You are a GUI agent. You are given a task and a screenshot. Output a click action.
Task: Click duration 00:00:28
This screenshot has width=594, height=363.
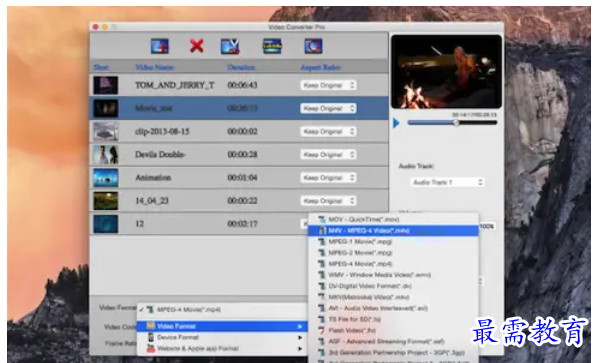click(x=242, y=155)
